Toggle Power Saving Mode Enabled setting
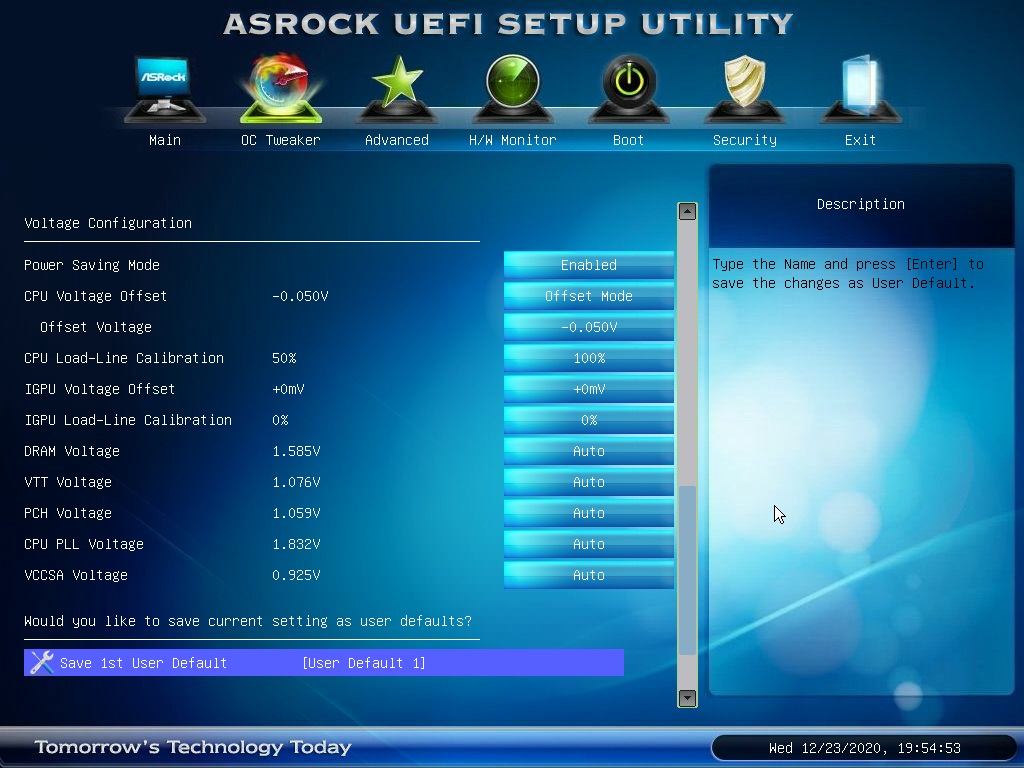The width and height of the screenshot is (1024, 768). (x=588, y=264)
